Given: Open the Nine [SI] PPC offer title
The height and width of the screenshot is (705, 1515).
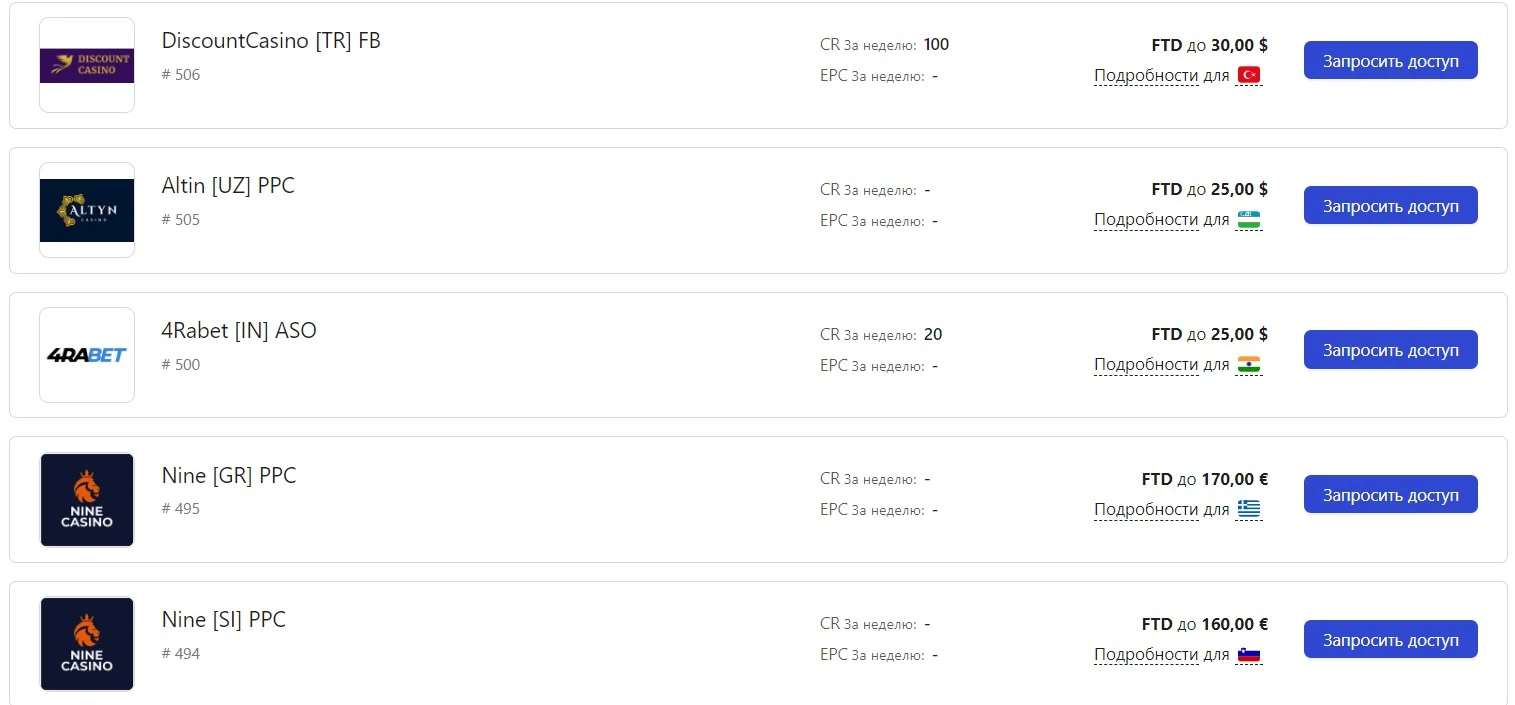Looking at the screenshot, I should [x=224, y=620].
